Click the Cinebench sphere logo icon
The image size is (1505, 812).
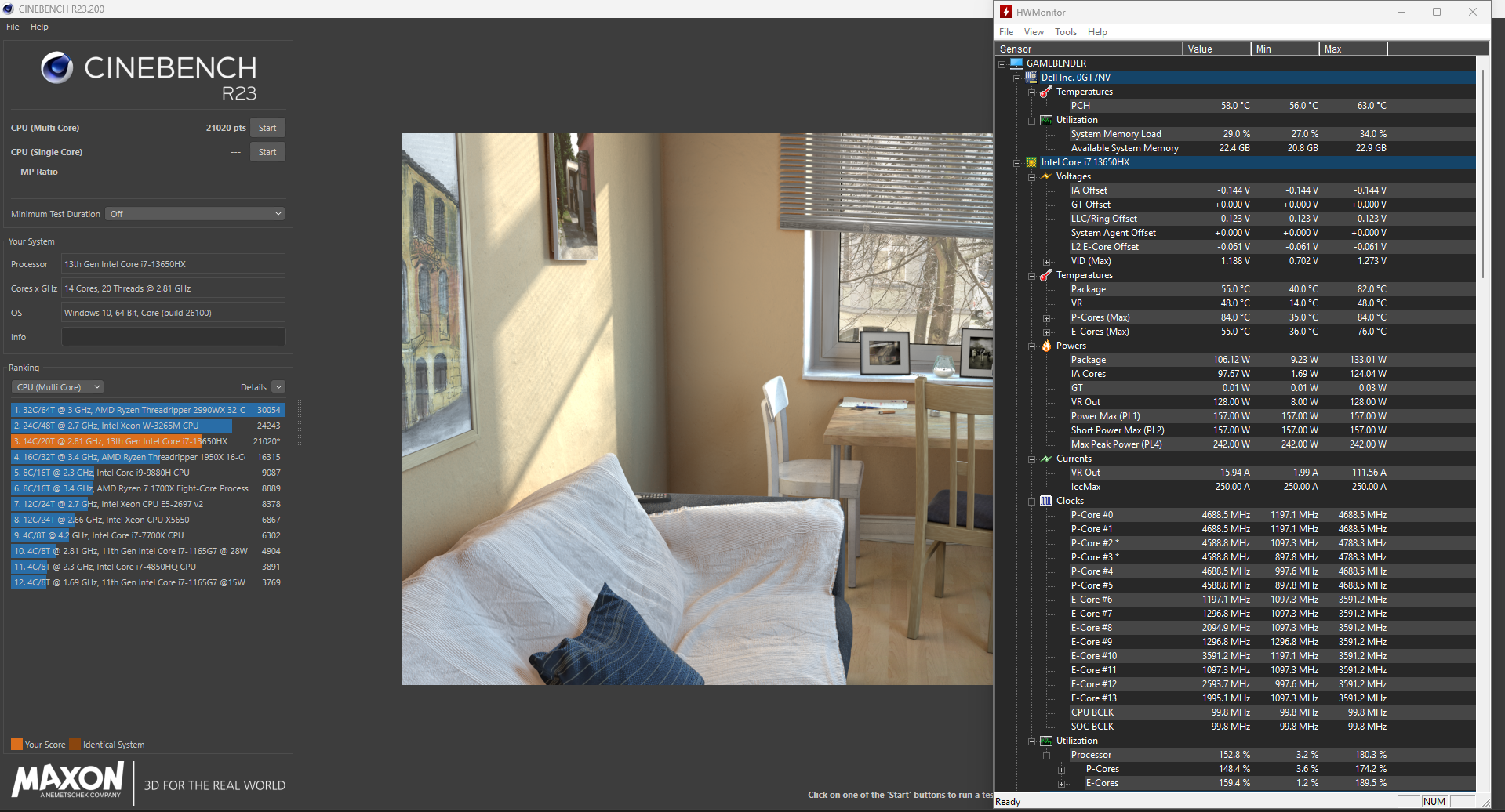57,68
